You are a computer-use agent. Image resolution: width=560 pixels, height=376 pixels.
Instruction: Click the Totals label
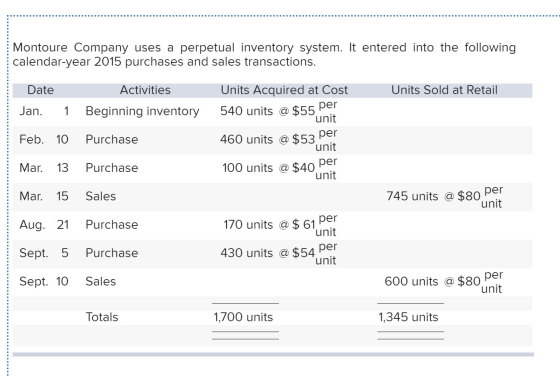coord(102,317)
